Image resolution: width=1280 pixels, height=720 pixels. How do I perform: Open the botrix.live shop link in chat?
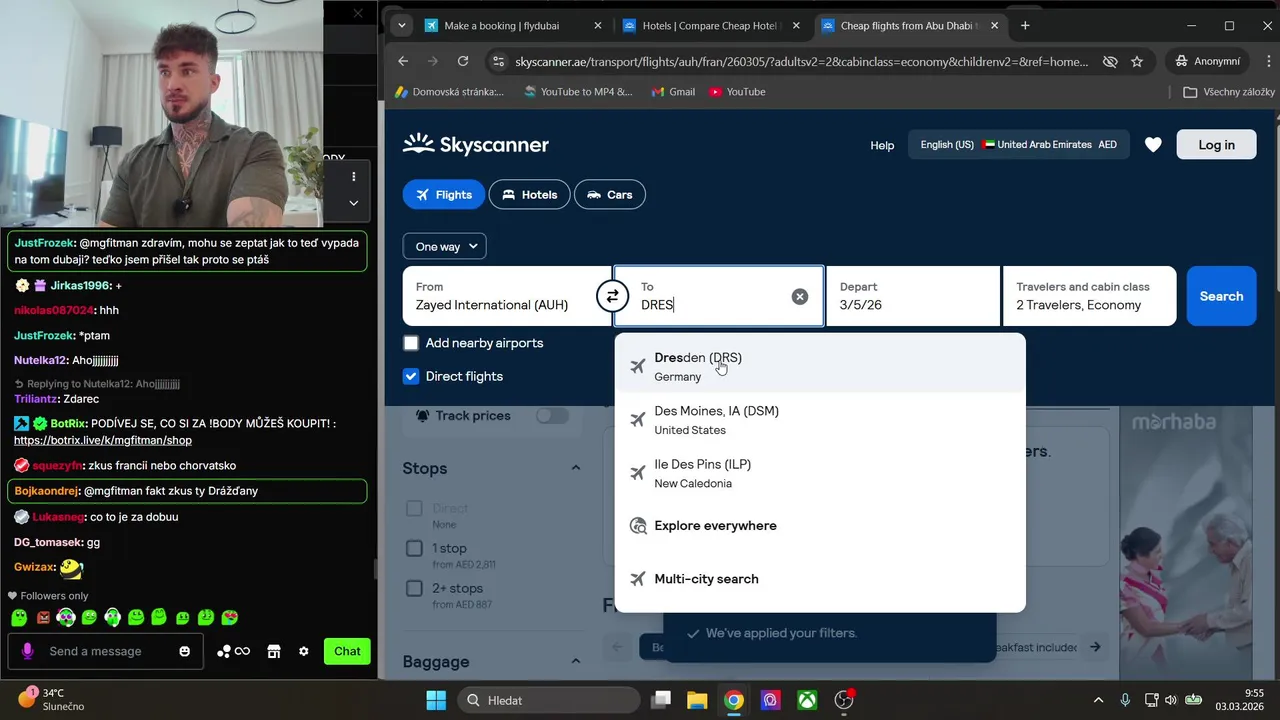click(x=102, y=440)
